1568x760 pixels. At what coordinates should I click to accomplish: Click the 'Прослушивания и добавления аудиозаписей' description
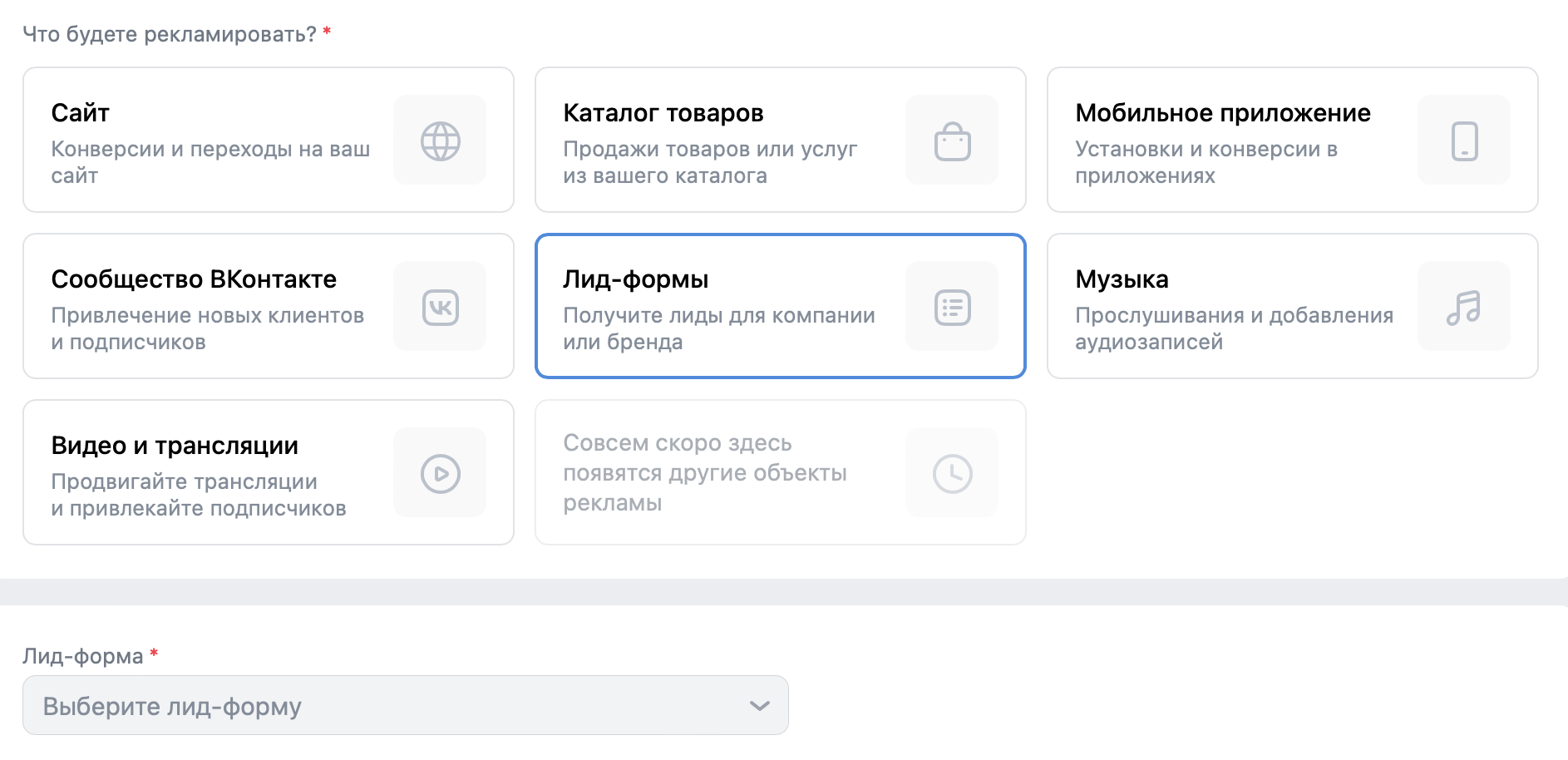pyautogui.click(x=1233, y=328)
